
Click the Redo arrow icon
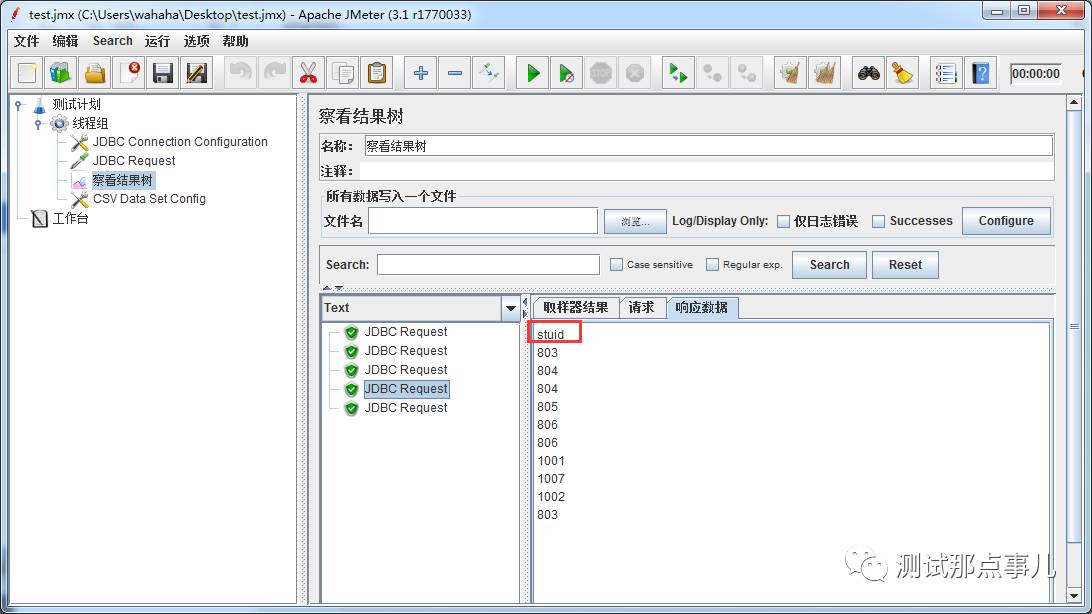coord(274,73)
